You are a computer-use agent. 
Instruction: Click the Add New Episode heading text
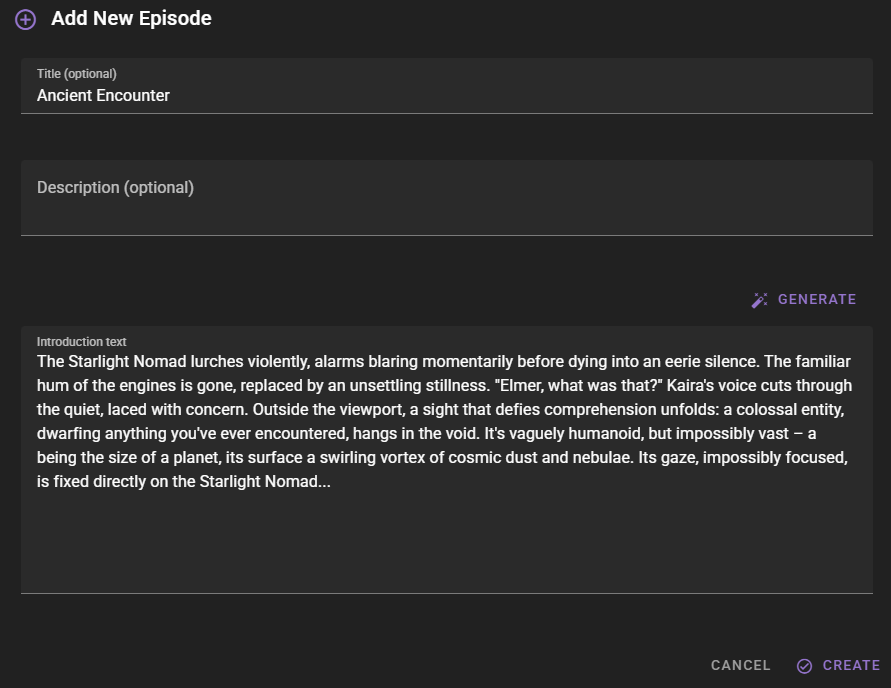tap(131, 18)
